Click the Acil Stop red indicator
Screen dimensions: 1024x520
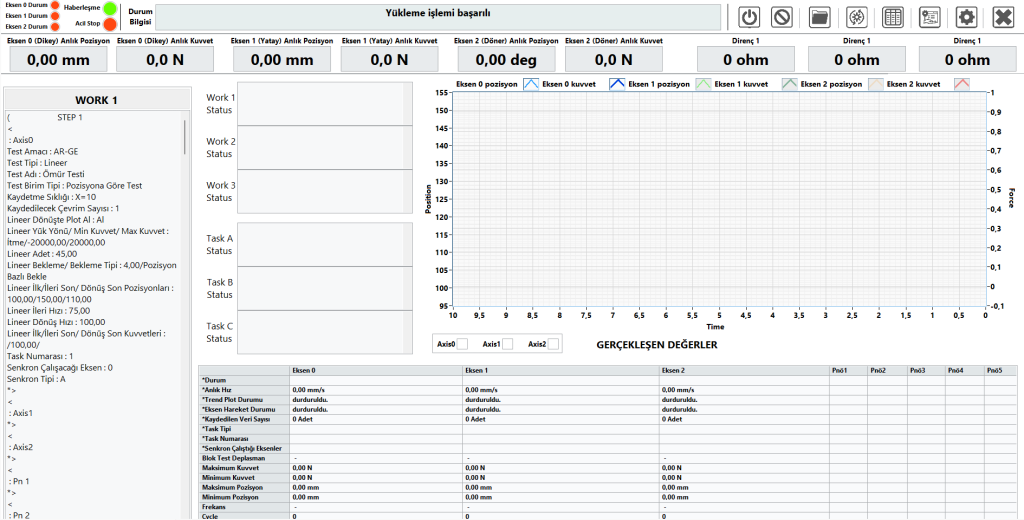pyautogui.click(x=110, y=24)
